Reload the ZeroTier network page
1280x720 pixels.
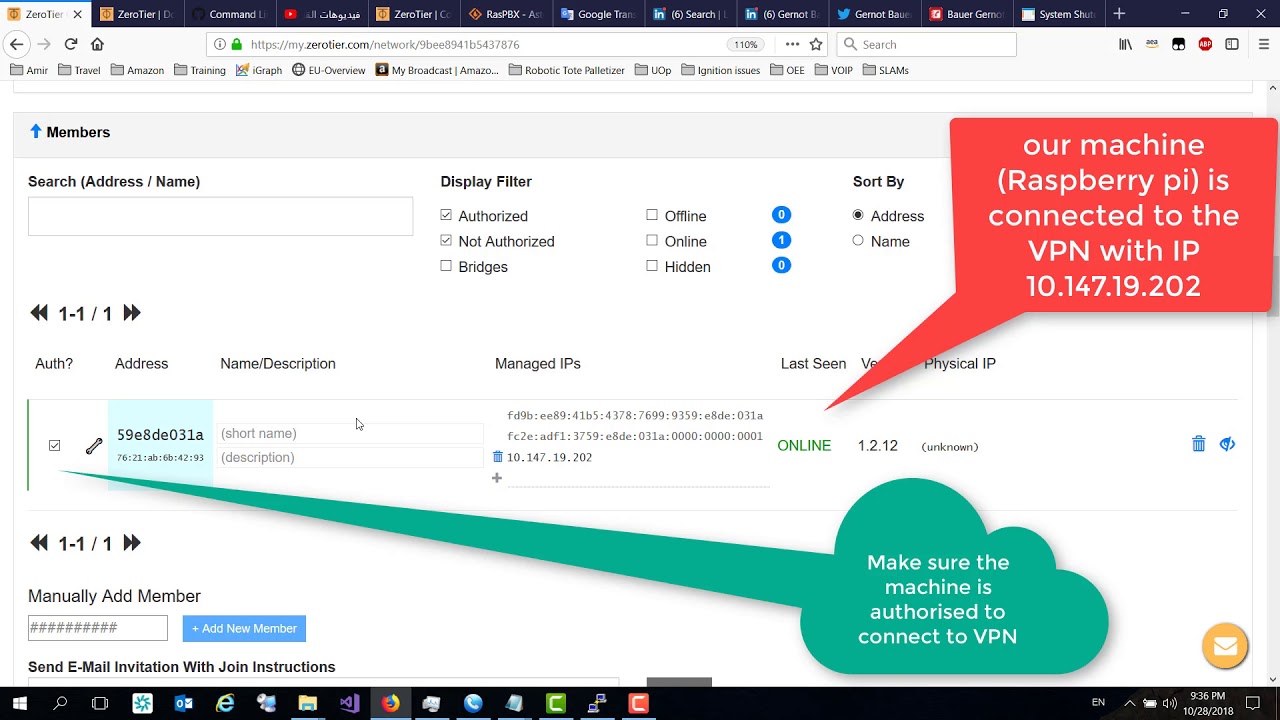[x=71, y=44]
